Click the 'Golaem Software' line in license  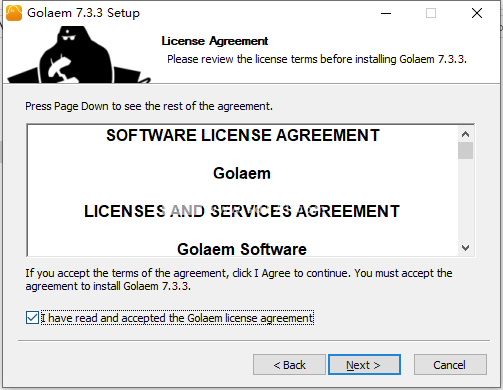click(x=242, y=249)
